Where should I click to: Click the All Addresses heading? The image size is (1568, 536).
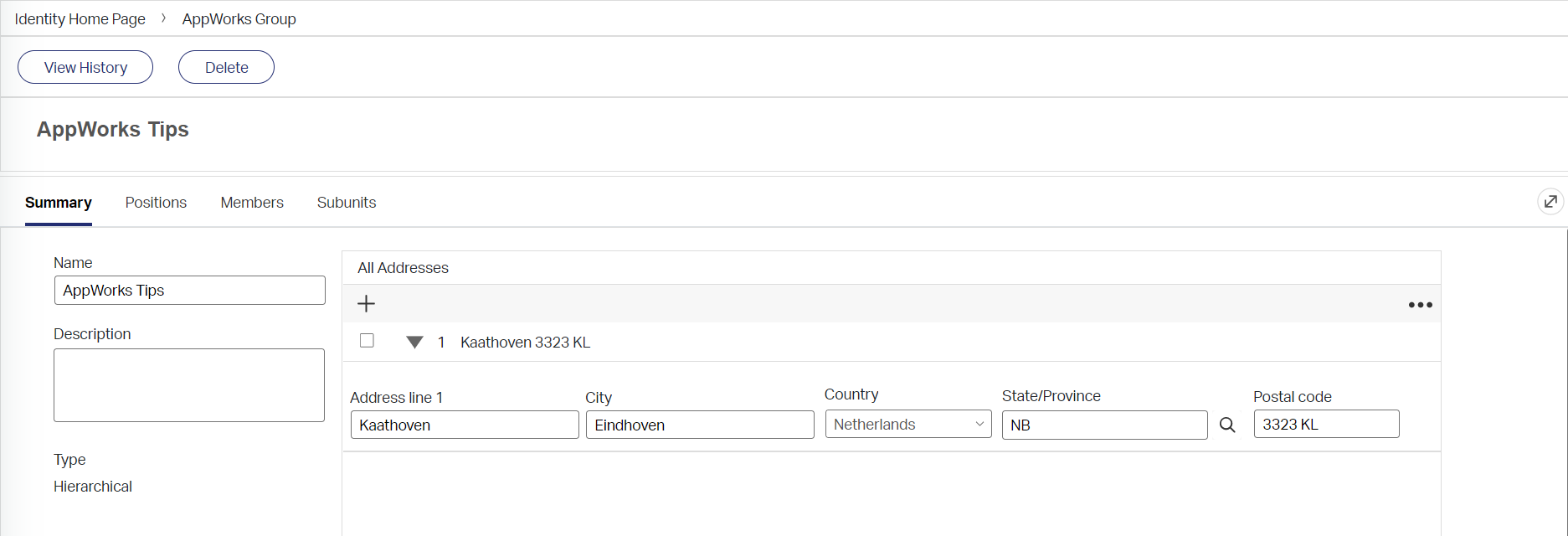coord(403,268)
